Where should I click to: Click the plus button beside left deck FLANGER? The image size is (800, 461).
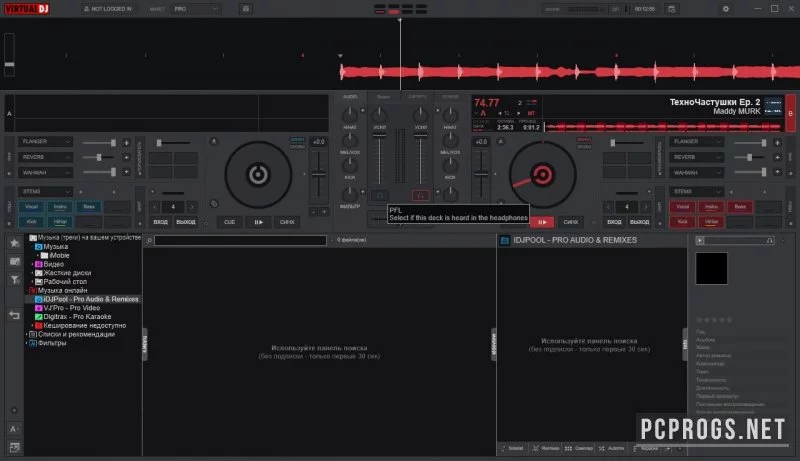coord(126,143)
